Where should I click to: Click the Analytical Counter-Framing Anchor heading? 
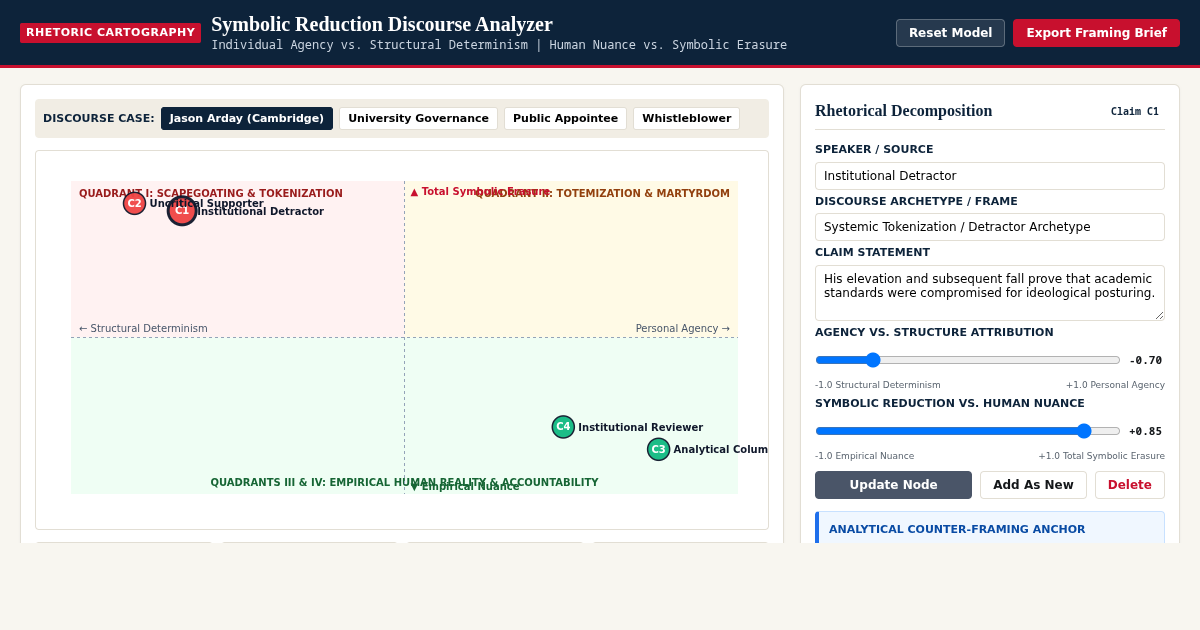[x=957, y=530]
